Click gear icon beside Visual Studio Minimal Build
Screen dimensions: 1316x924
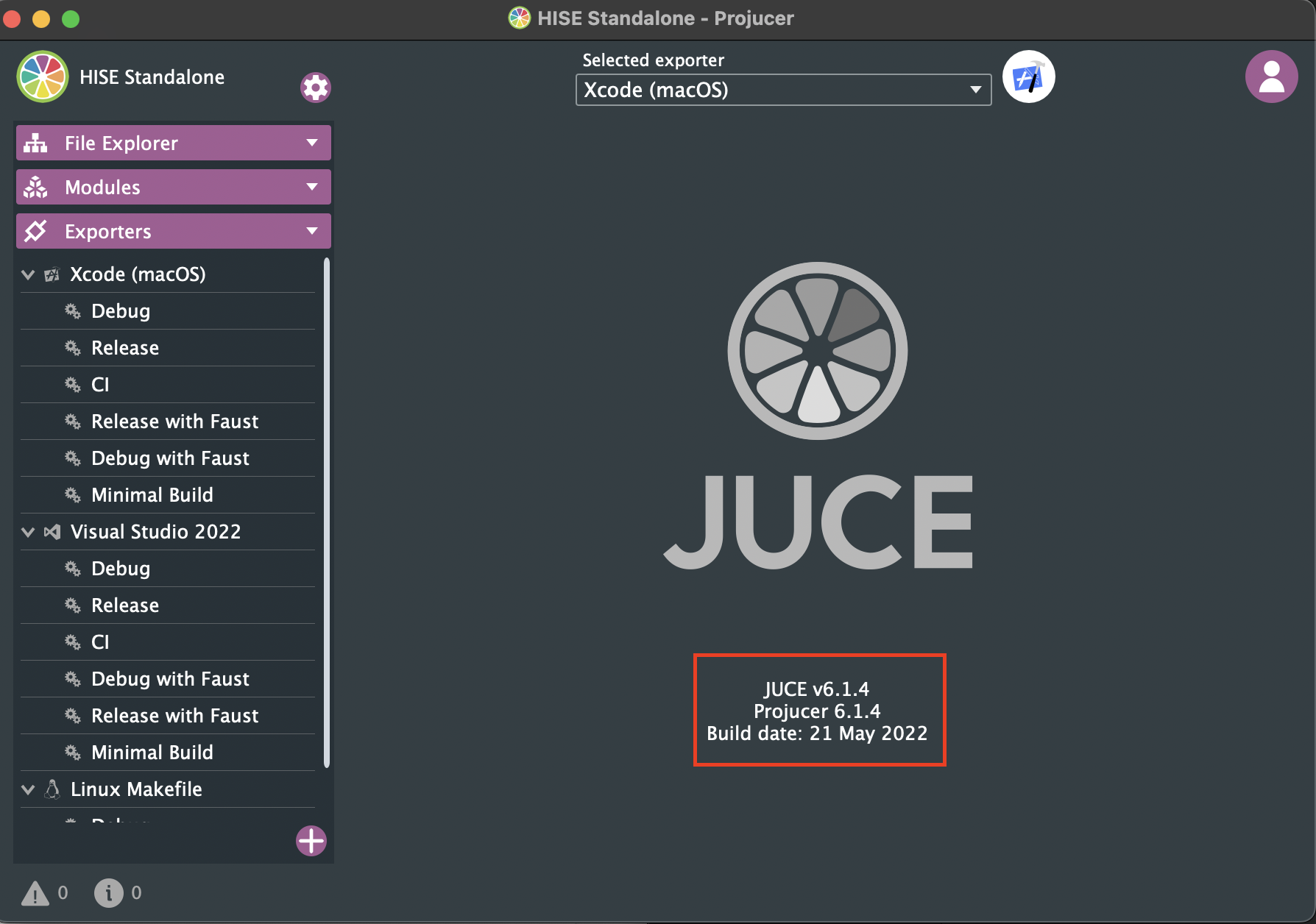pyautogui.click(x=73, y=753)
